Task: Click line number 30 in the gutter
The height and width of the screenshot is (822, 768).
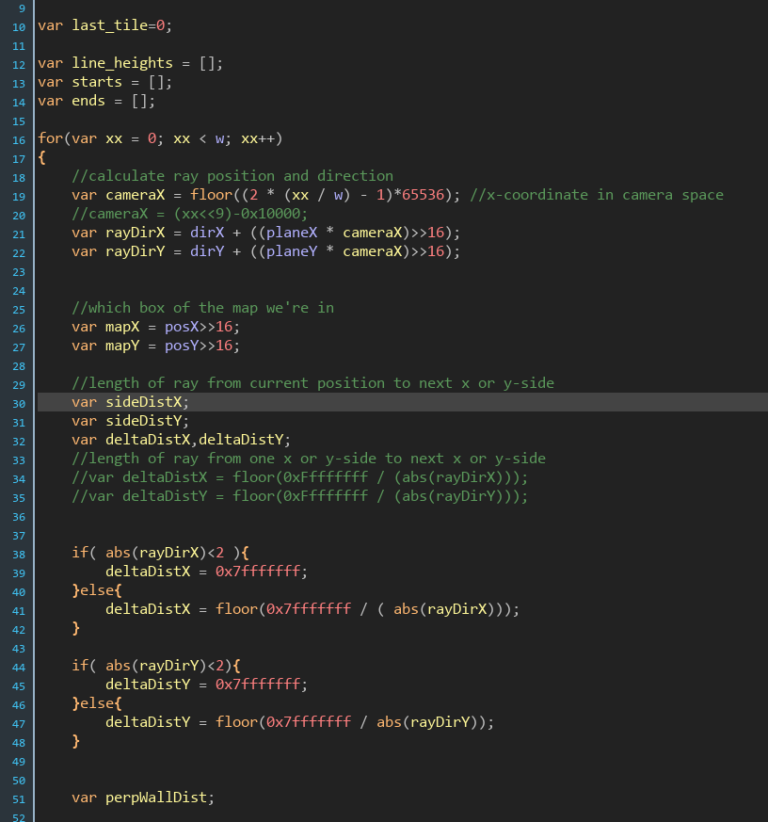Action: click(19, 402)
